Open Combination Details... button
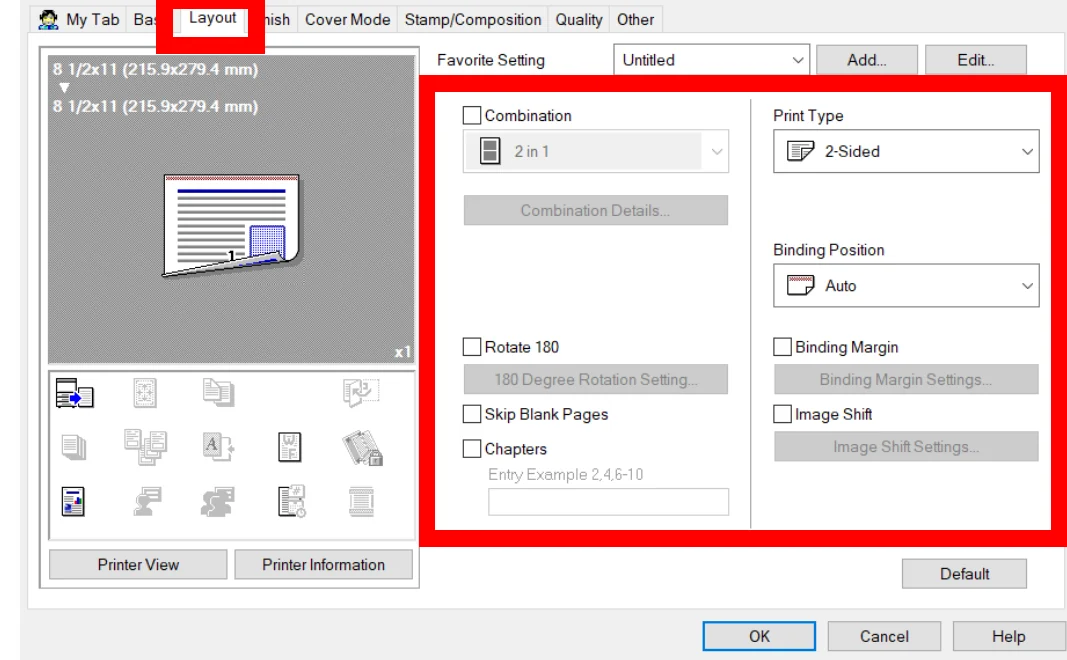1067x660 pixels. (x=595, y=210)
